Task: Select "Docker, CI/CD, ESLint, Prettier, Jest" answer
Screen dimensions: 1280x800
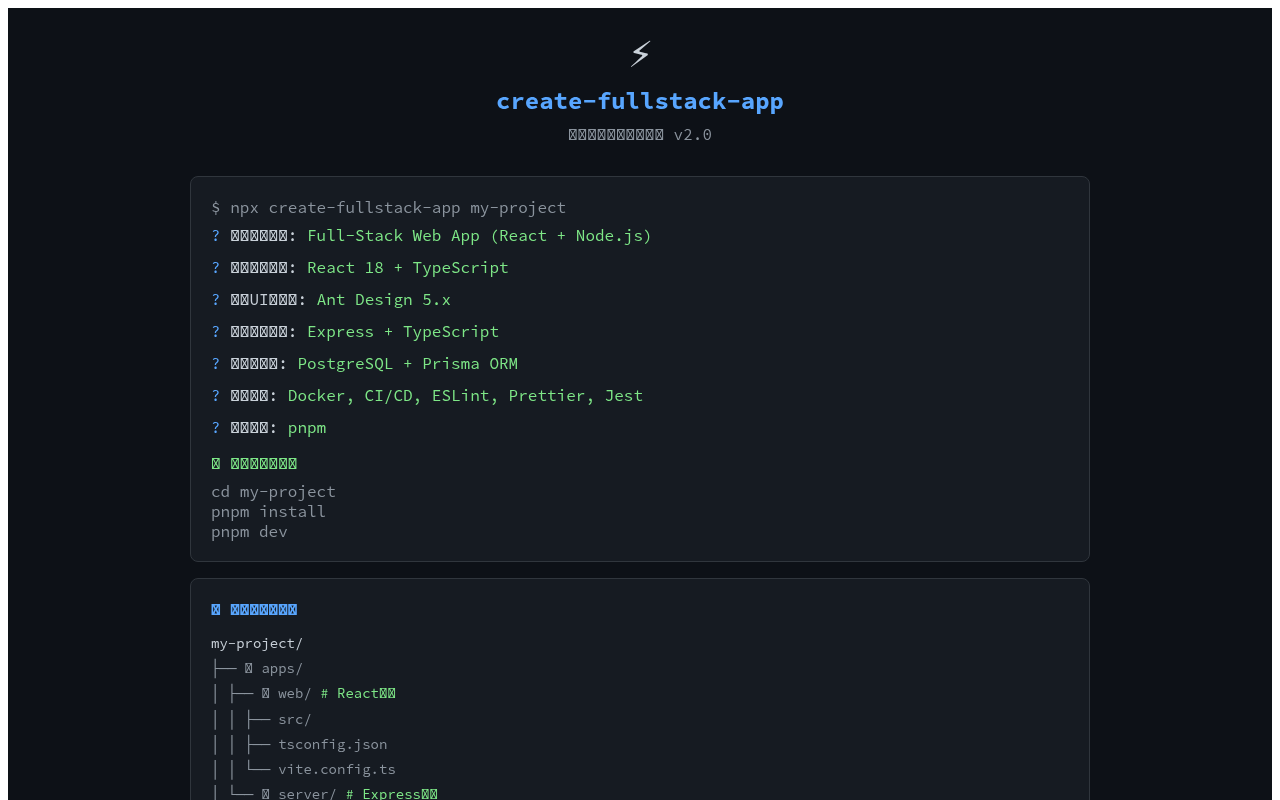Action: (465, 396)
